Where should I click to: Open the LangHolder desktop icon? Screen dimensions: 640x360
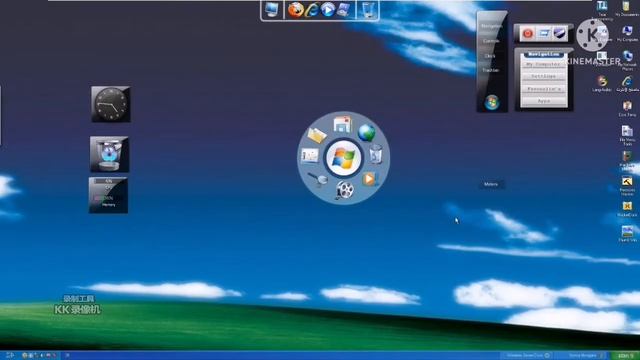(x=602, y=83)
